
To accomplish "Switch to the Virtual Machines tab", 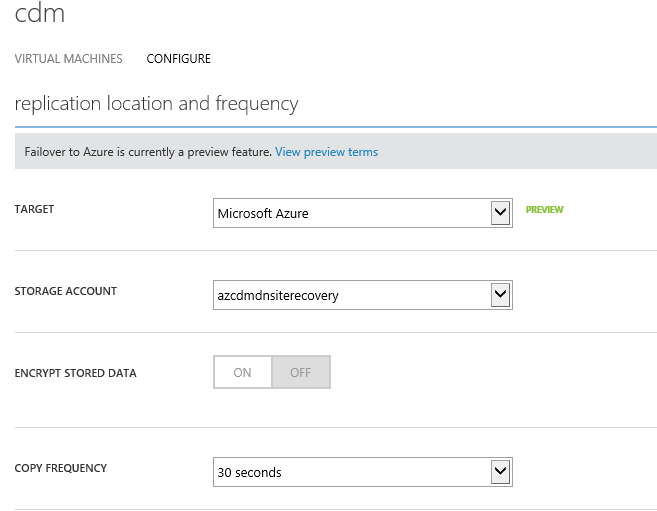I will (x=68, y=59).
